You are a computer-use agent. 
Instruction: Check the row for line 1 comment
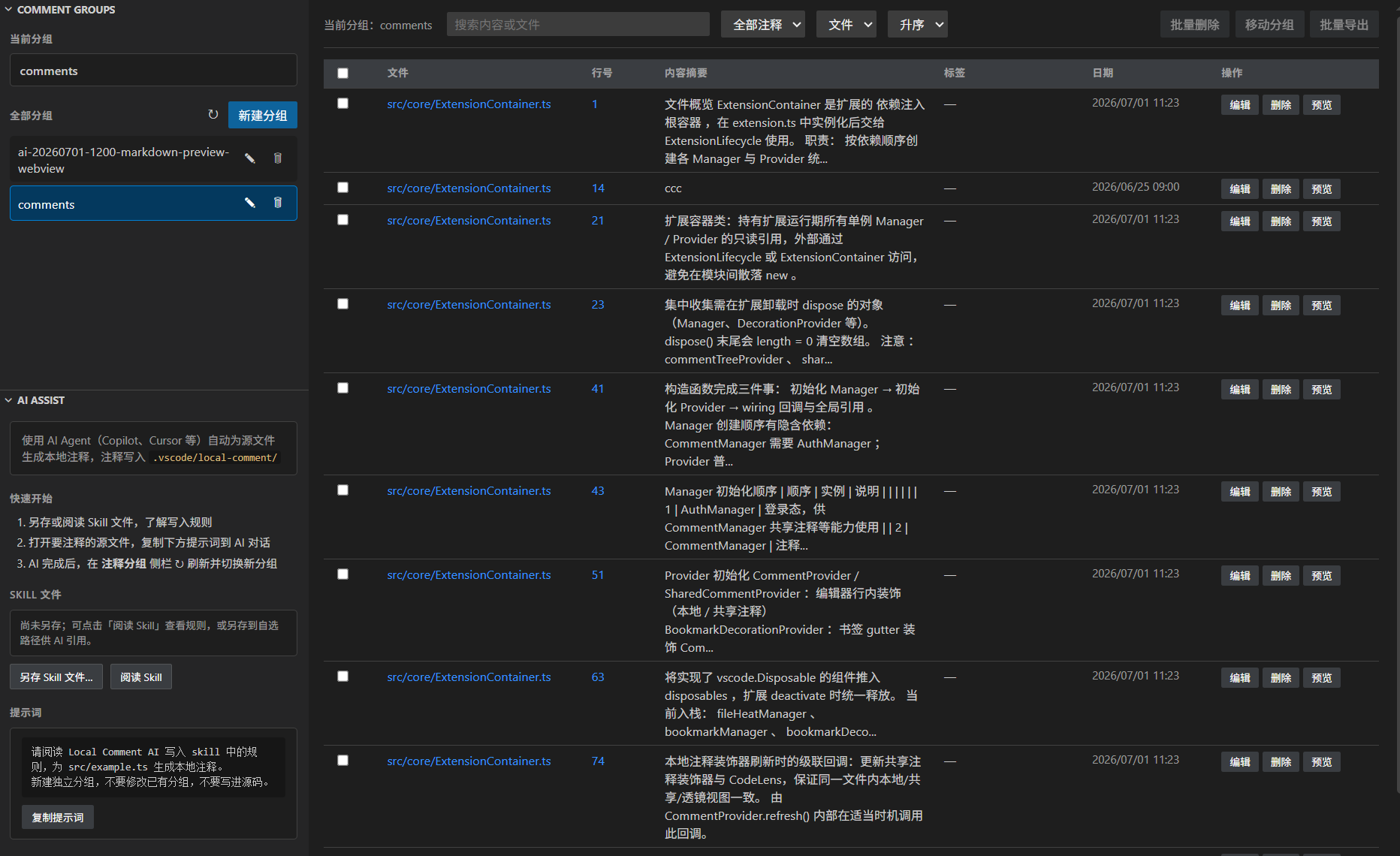(x=342, y=103)
